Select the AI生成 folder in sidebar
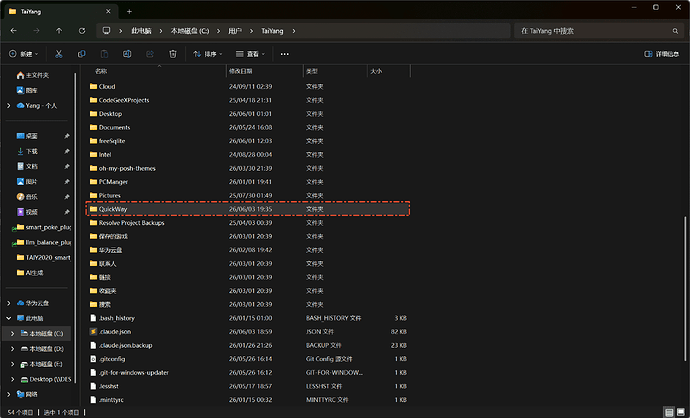Viewport: 690px width, 418px height. coord(30,273)
